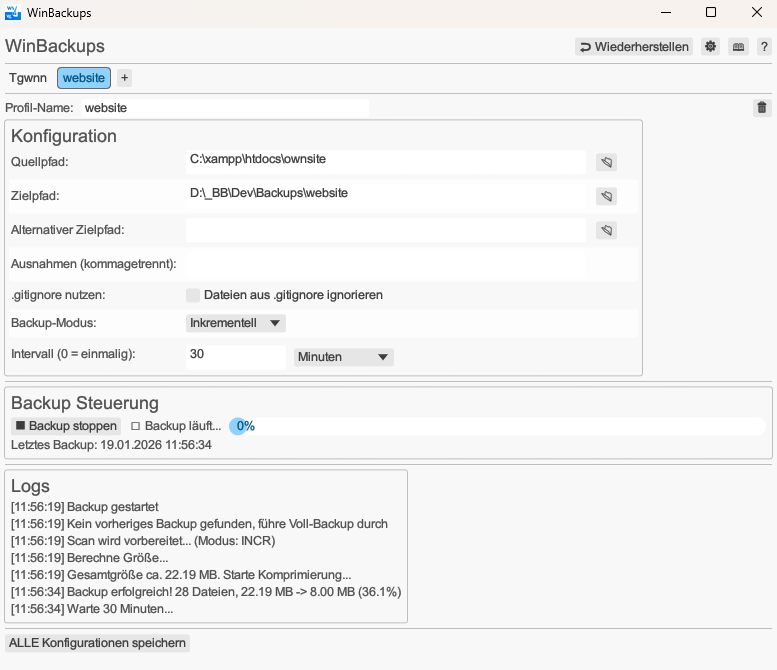The width and height of the screenshot is (777, 670).
Task: Focus the empty Alternativer Zielpfad field
Action: (x=386, y=230)
